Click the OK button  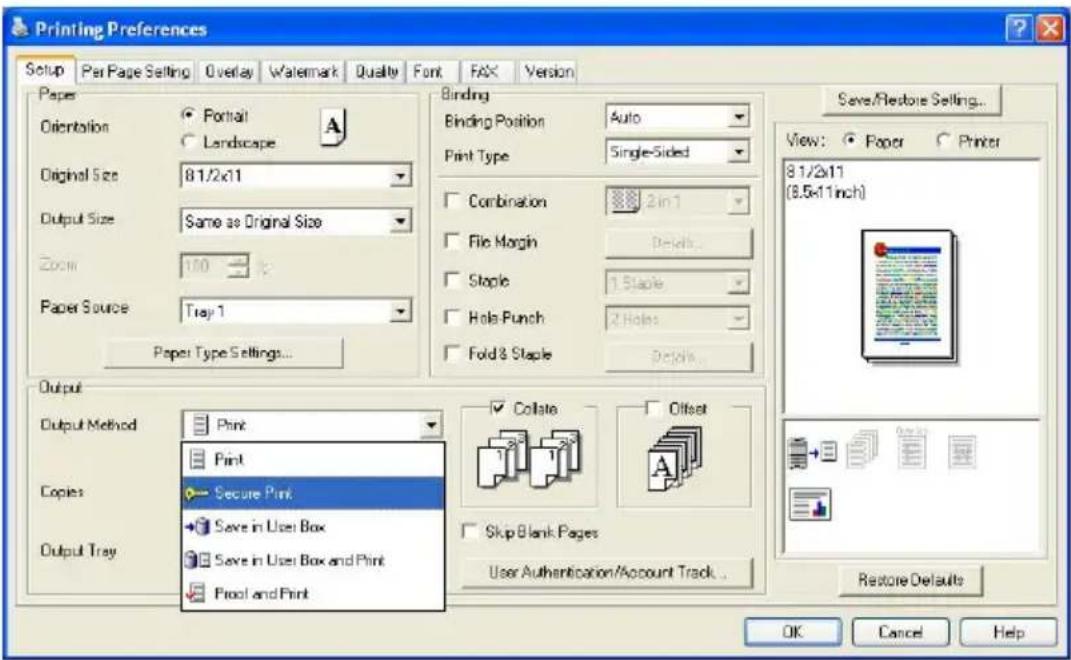pos(792,632)
